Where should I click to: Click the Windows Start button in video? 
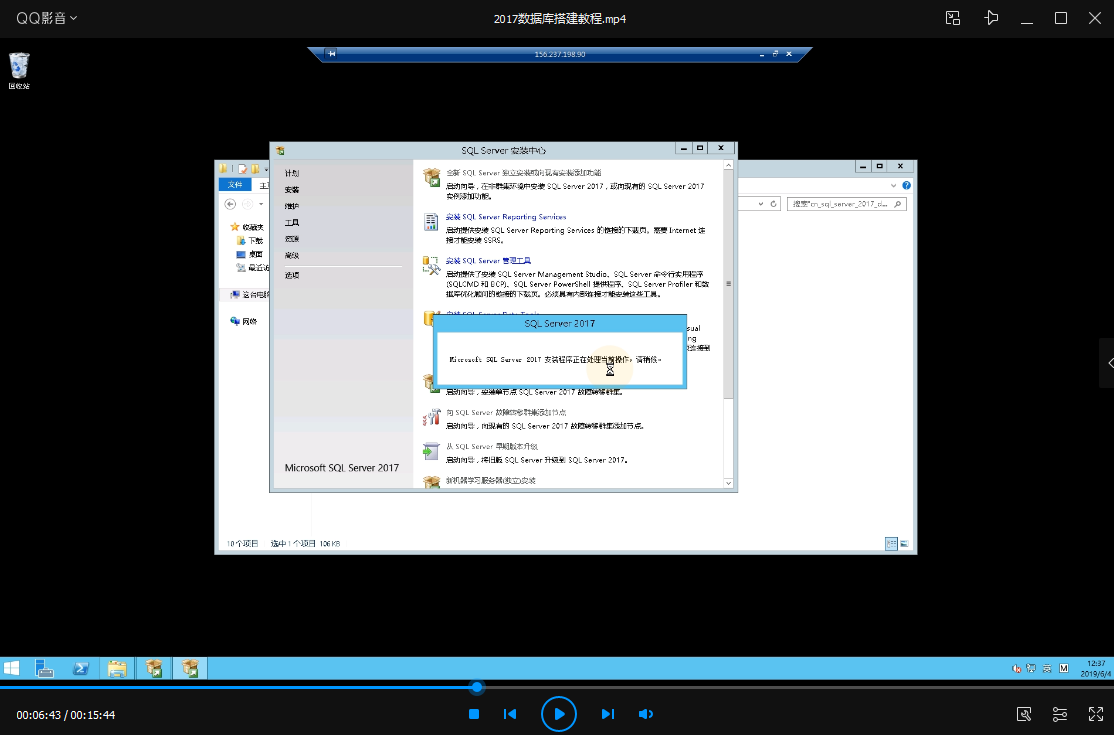(x=11, y=668)
